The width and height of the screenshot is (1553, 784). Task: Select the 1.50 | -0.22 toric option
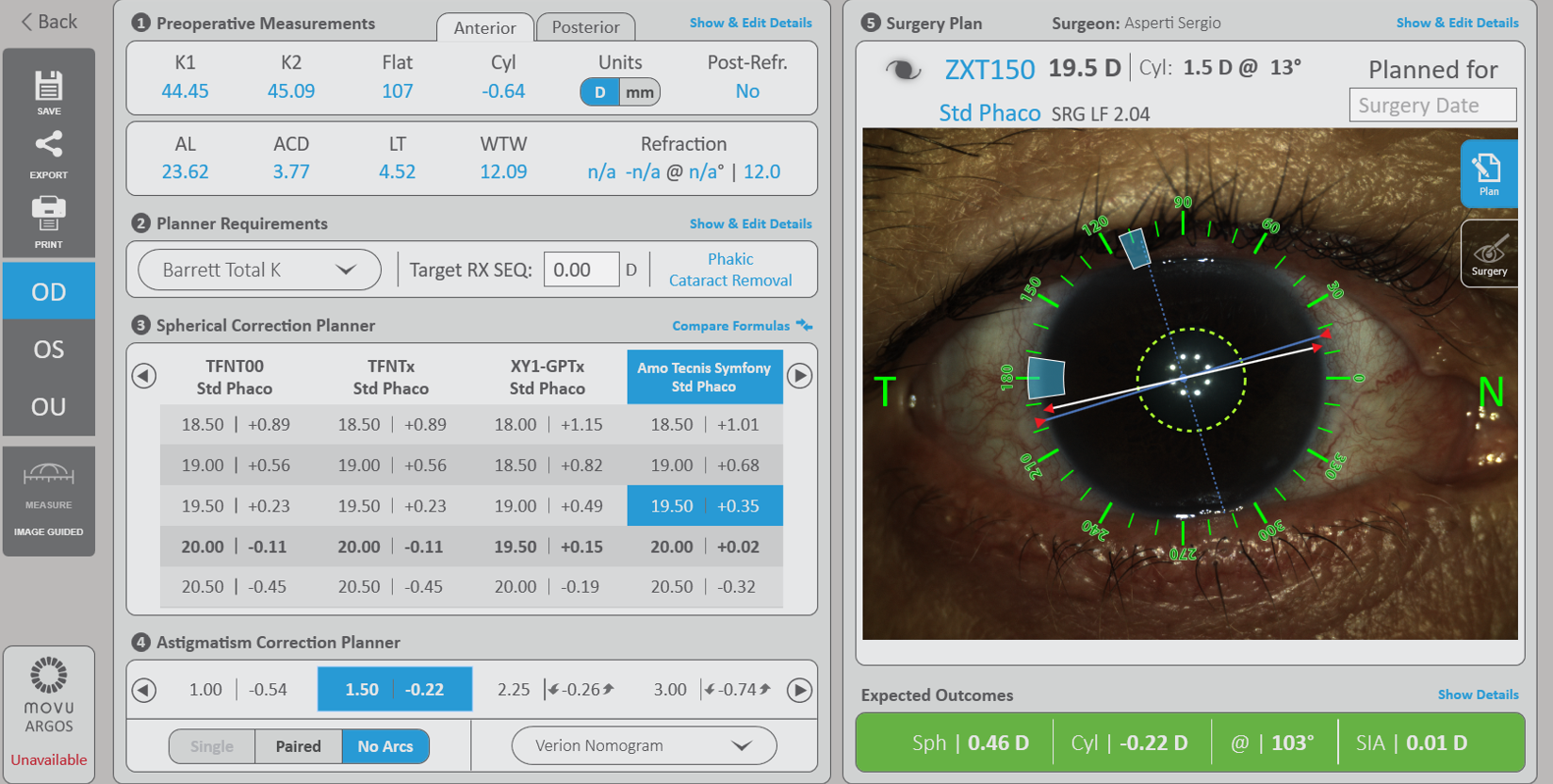[x=394, y=690]
